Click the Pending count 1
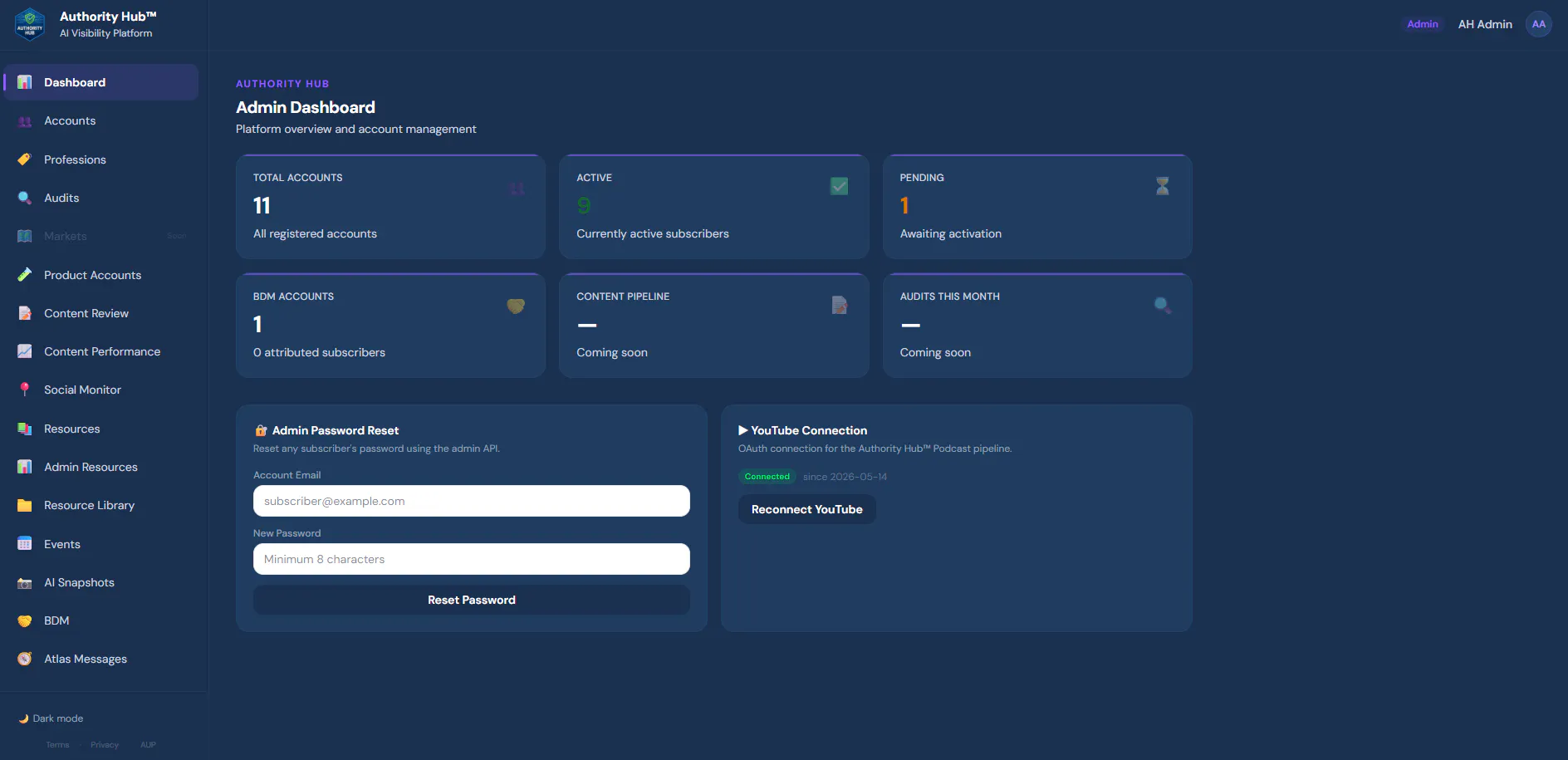1568x760 pixels. pyautogui.click(x=904, y=205)
